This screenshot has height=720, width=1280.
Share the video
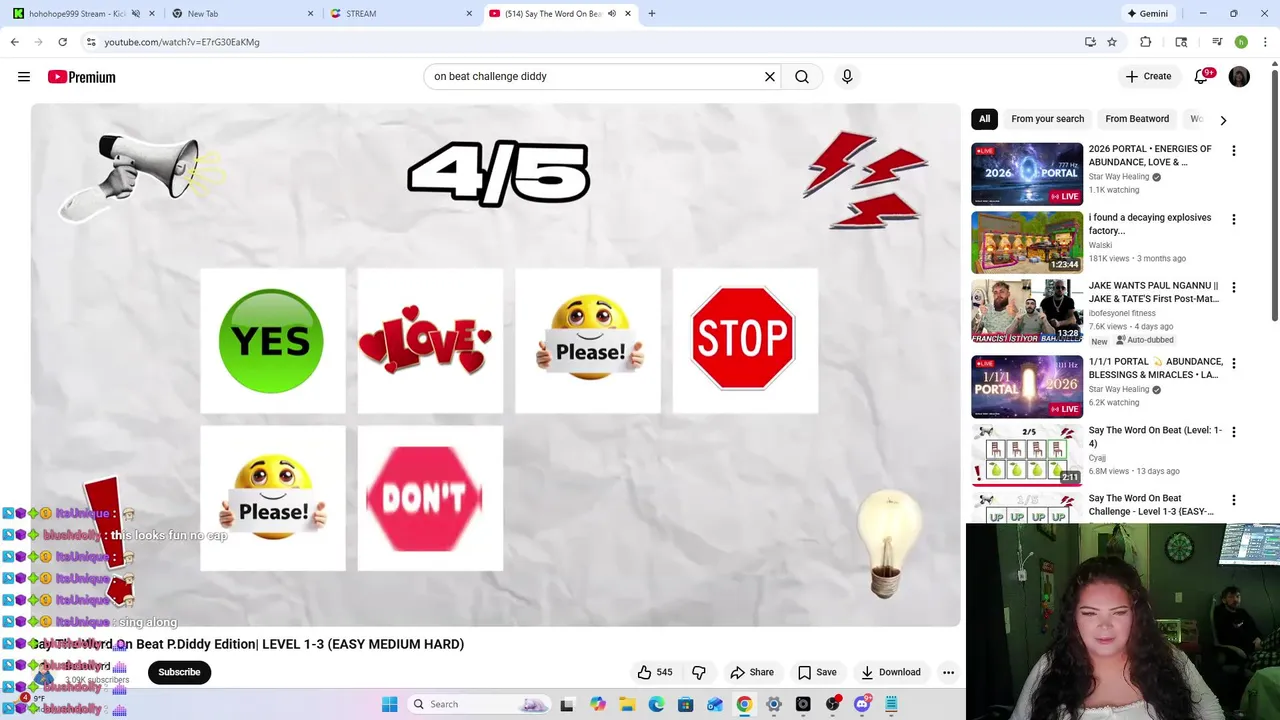coord(752,672)
